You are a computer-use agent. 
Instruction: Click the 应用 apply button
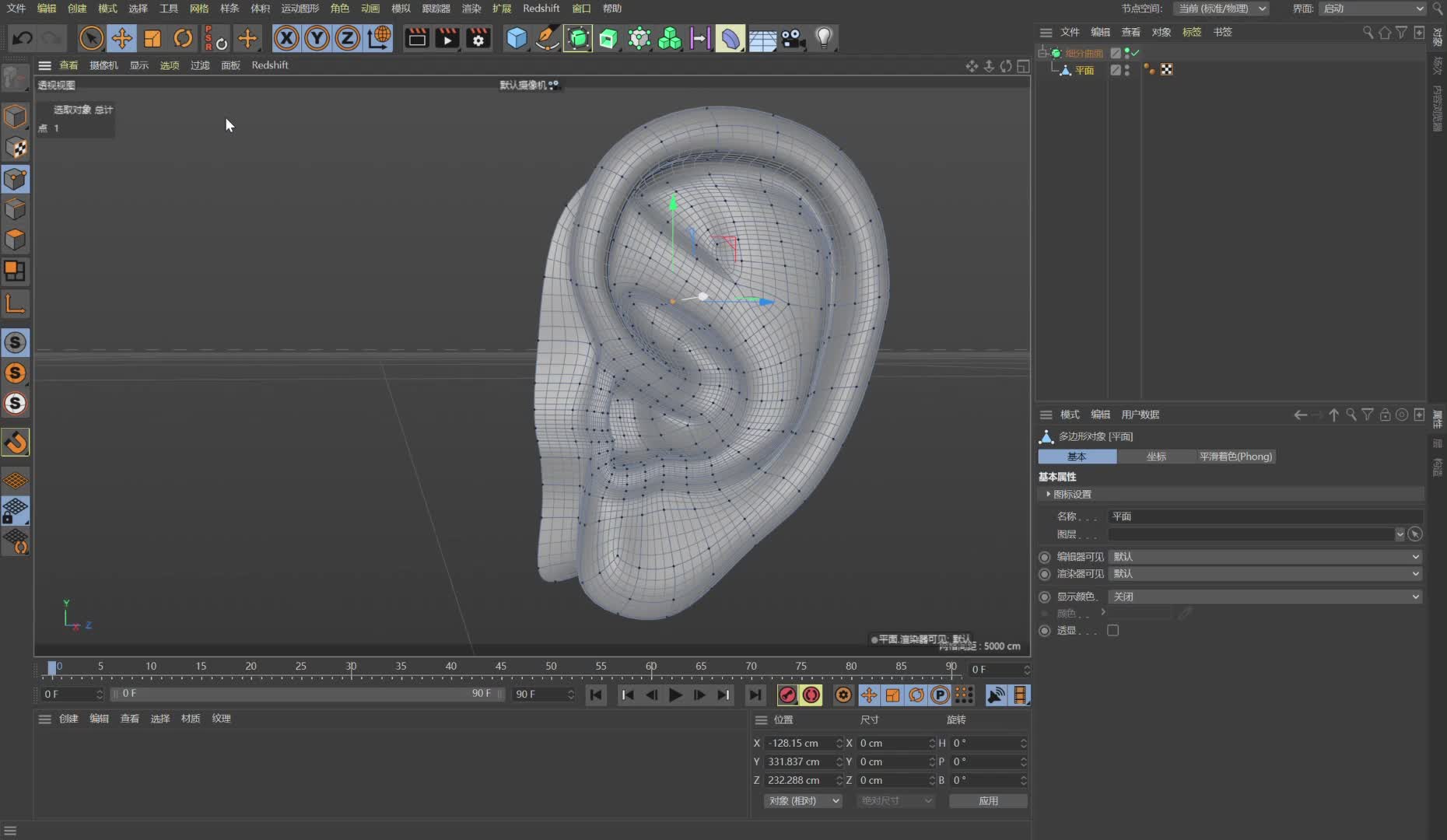click(x=988, y=800)
